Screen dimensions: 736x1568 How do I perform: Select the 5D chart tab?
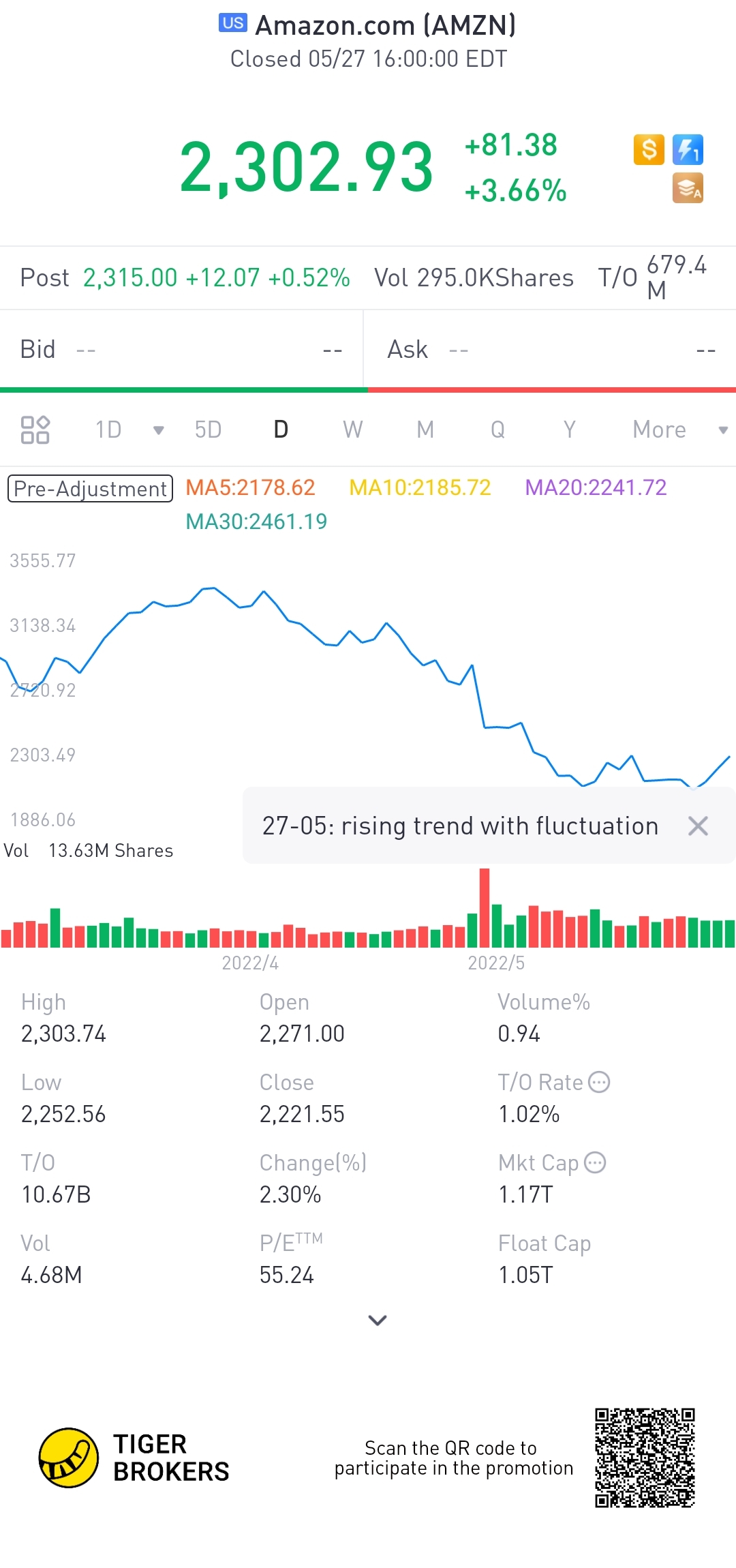pyautogui.click(x=208, y=429)
